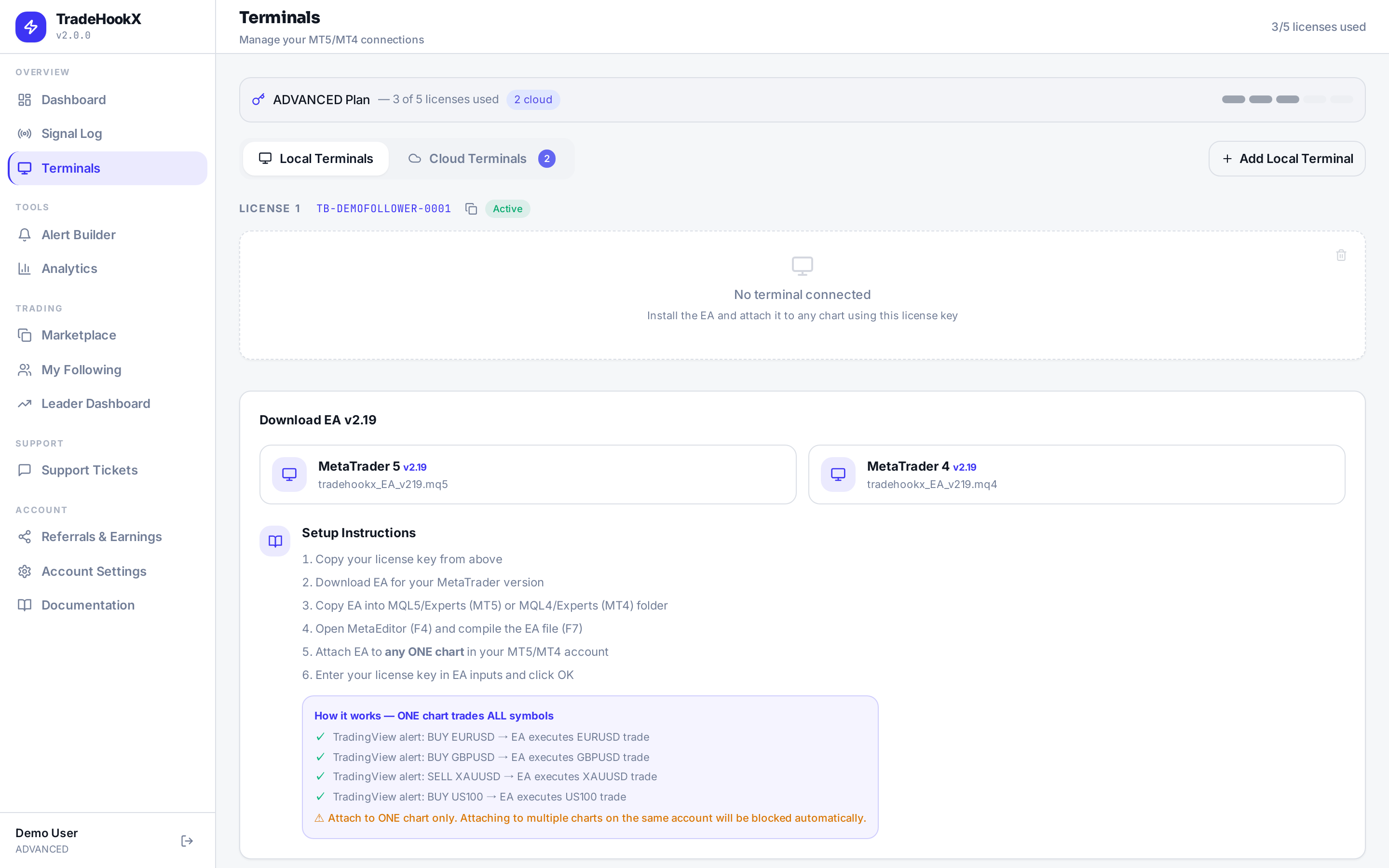Click the 2 cloud badge
This screenshot has width=1389, height=868.
533,99
